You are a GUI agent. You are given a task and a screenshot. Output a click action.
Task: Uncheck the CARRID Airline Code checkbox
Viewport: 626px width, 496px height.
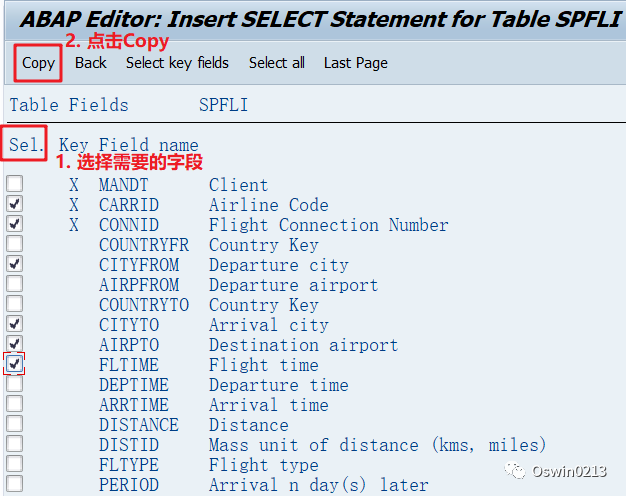point(15,204)
